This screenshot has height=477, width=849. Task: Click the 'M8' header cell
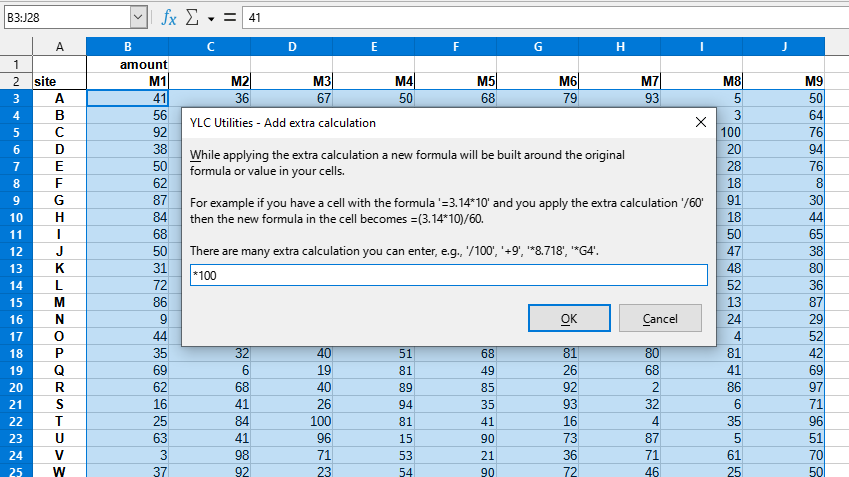click(x=702, y=81)
